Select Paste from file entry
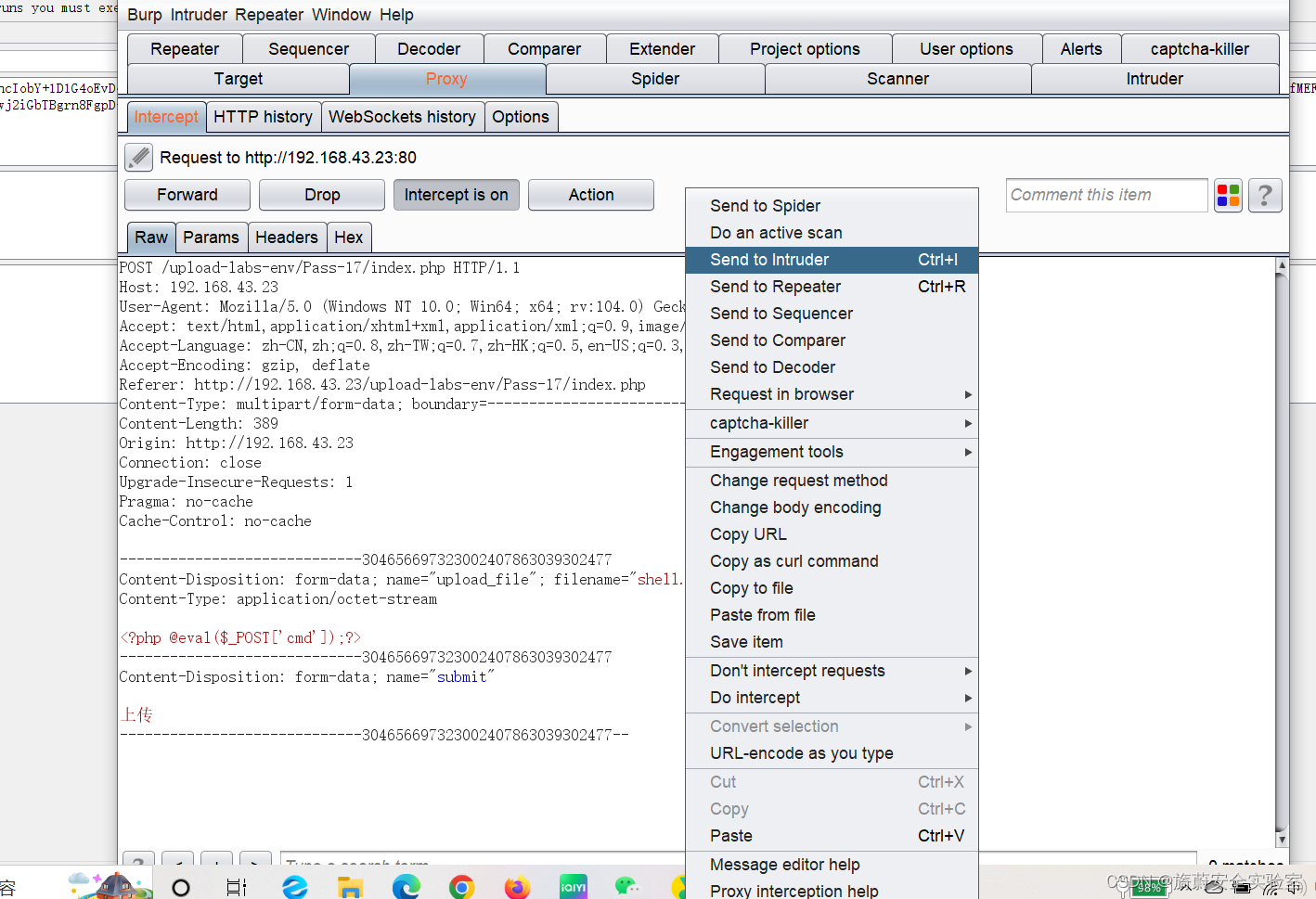The height and width of the screenshot is (899, 1316). [832, 615]
